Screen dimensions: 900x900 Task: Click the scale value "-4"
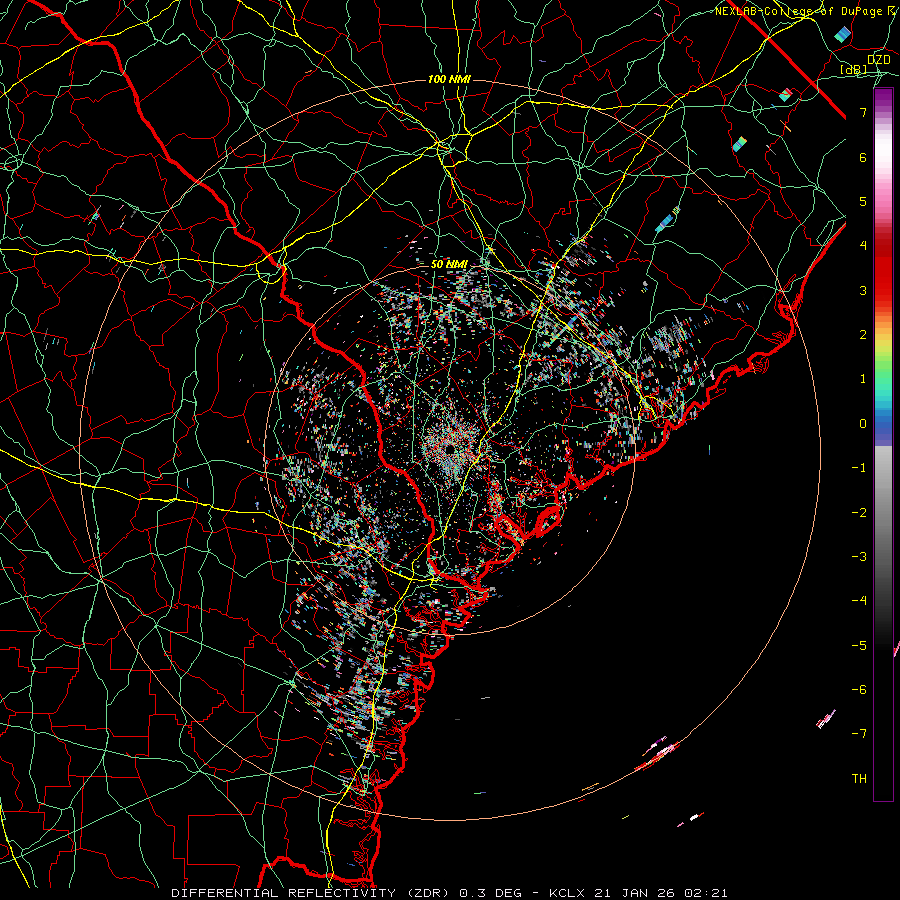[859, 601]
